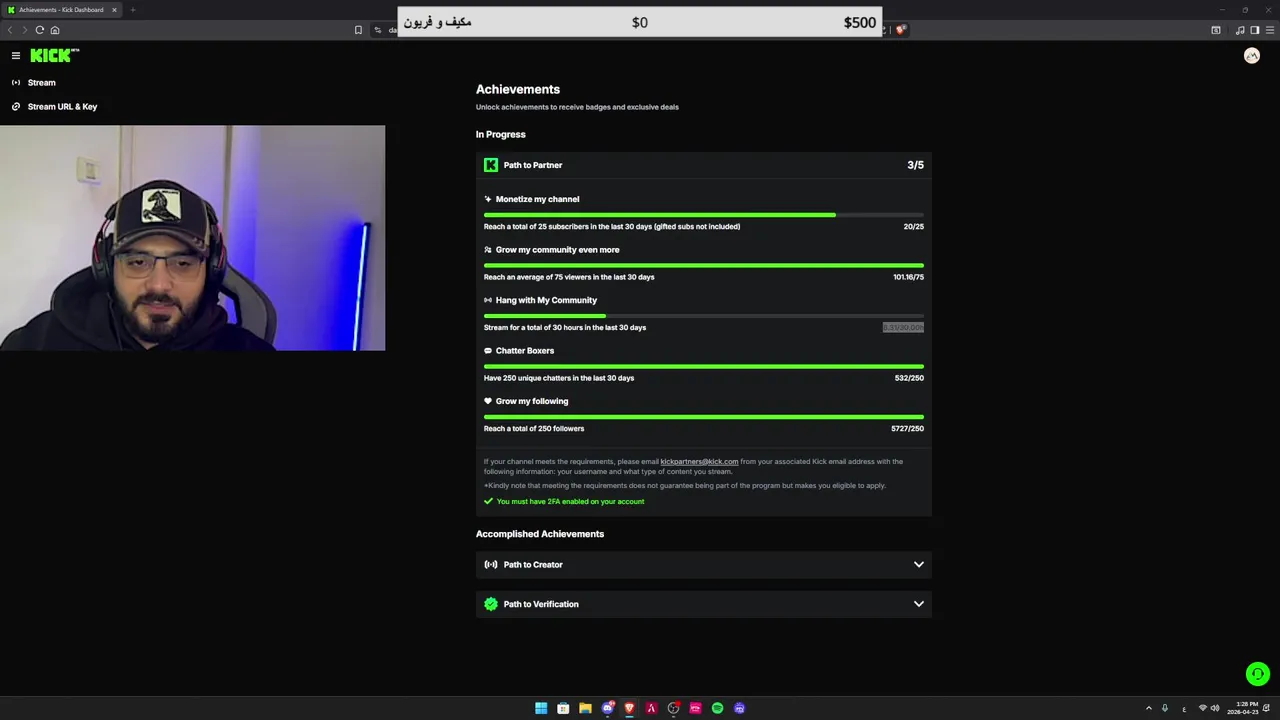Viewport: 1280px width, 720px height.
Task: Open the browser media control music-note icon
Action: tap(1240, 30)
